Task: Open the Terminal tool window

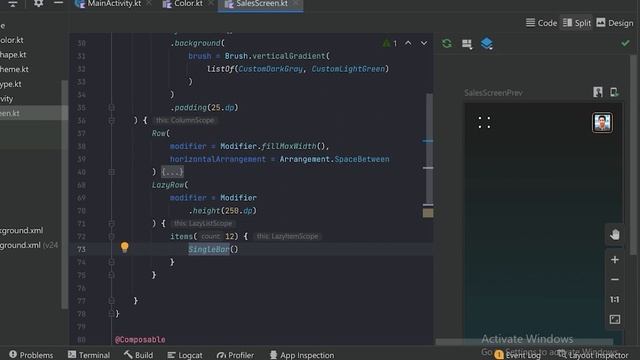Action: (x=89, y=355)
